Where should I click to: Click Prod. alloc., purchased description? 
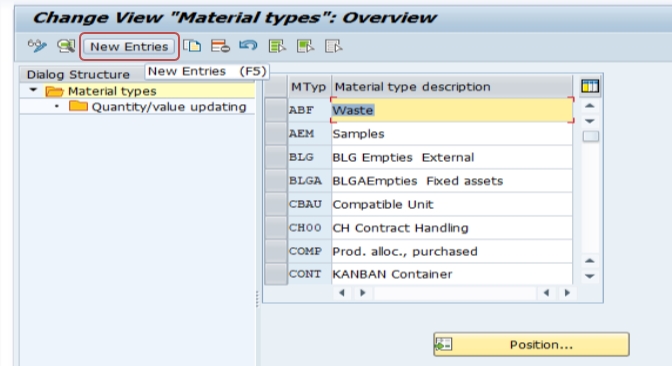[452, 251]
